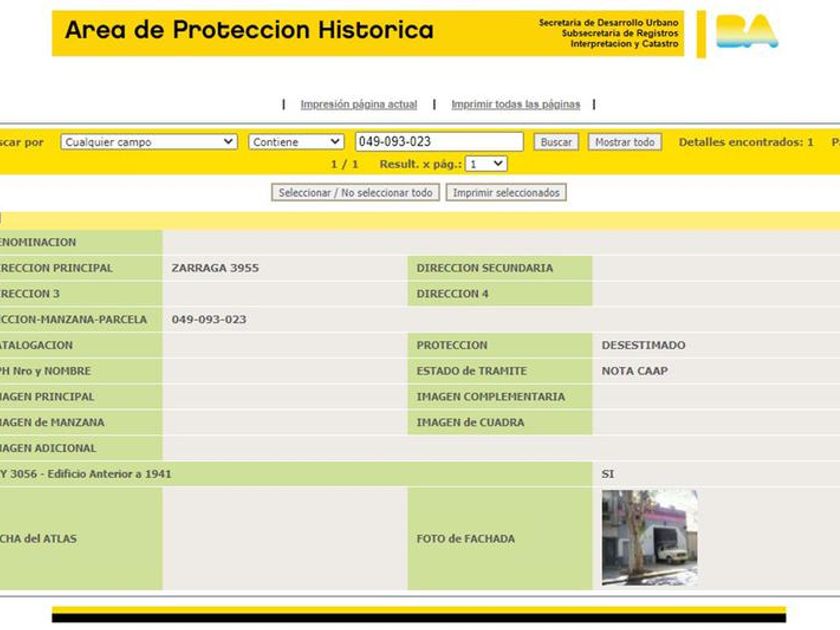Screen dimensions: 840x630
Task: Click the 'Imprimir seleccionados' button
Action: coord(505,192)
